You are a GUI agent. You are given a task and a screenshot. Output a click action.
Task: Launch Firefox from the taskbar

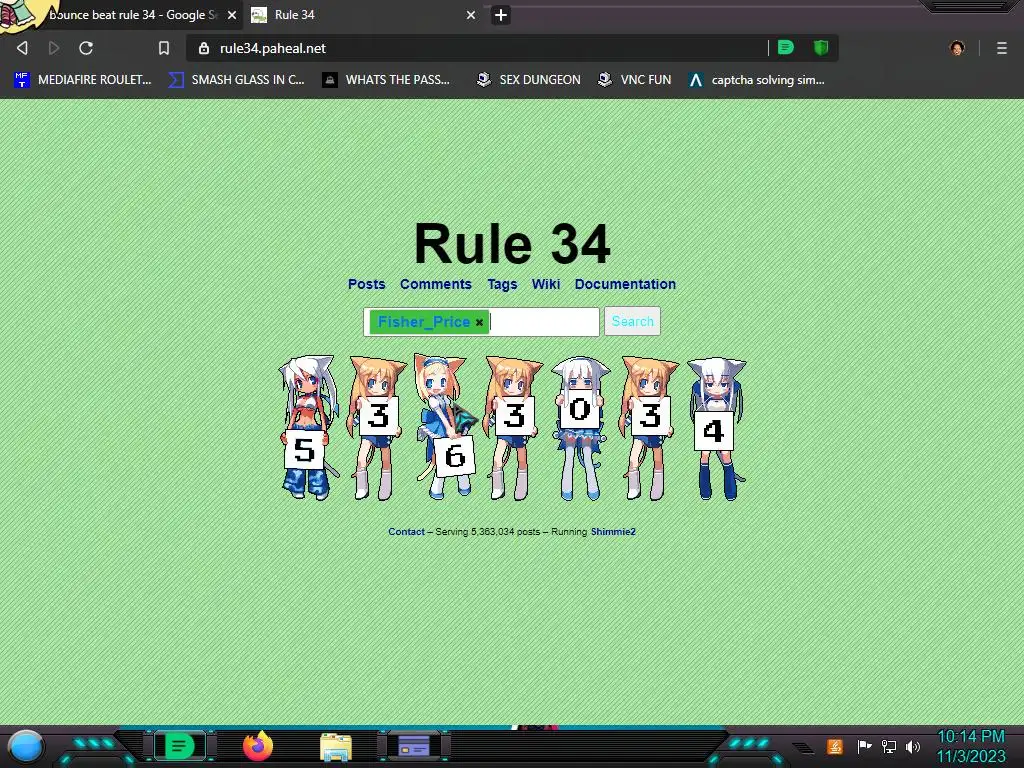[x=257, y=746]
